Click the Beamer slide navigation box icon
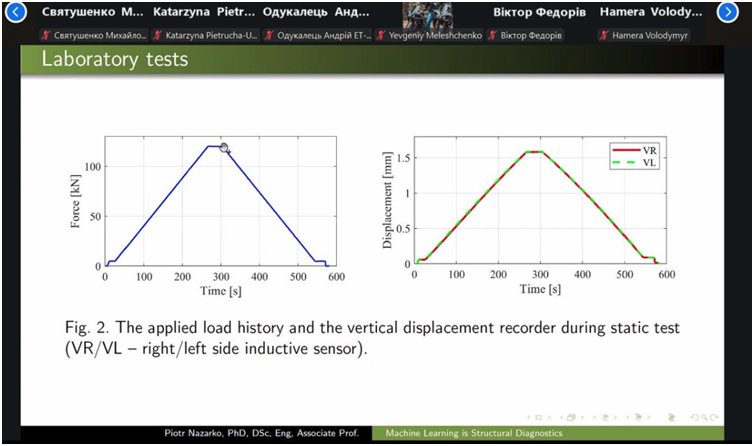754x446 pixels. [x=541, y=416]
